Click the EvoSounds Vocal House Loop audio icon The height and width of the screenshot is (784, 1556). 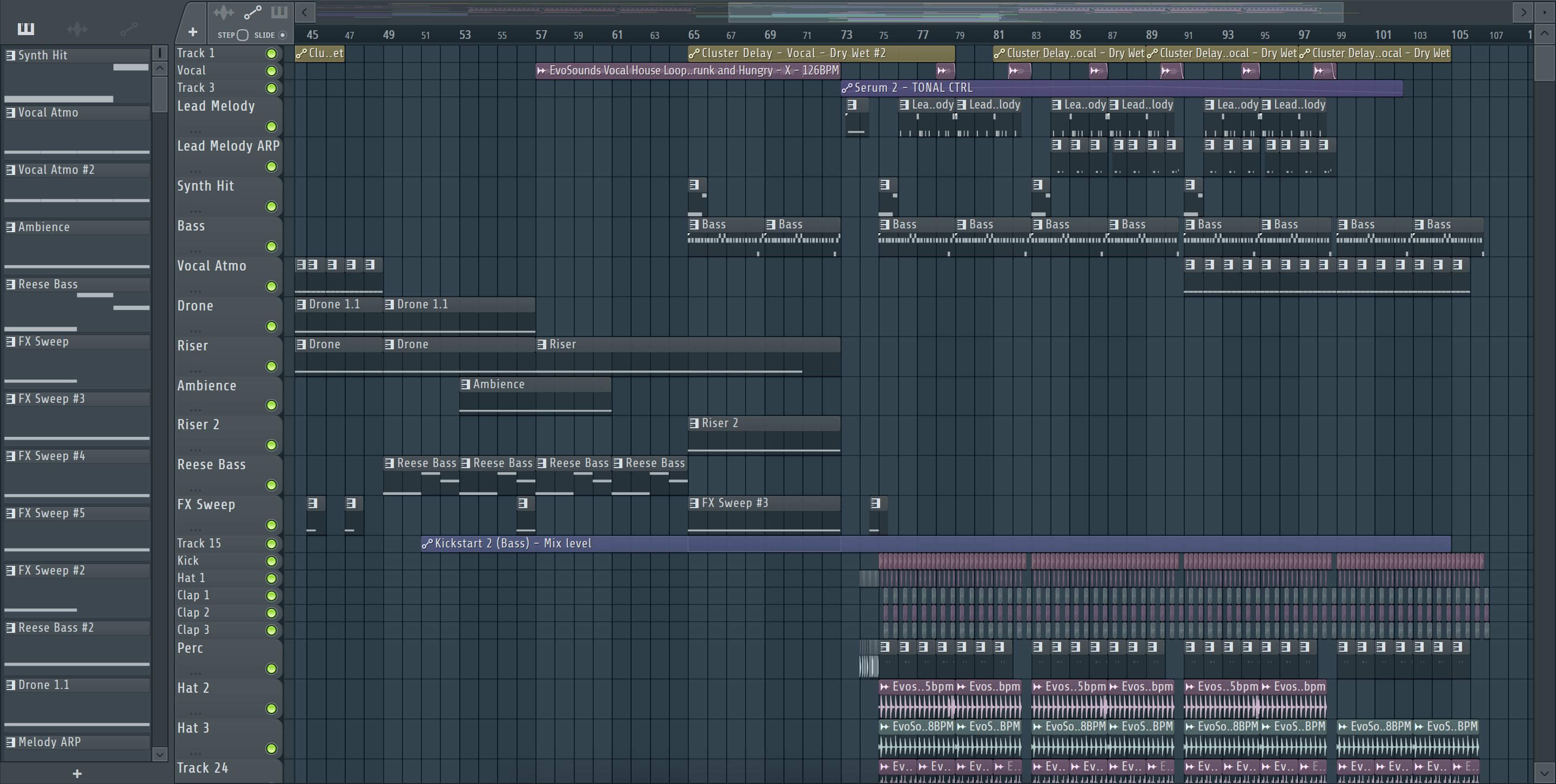[x=541, y=71]
